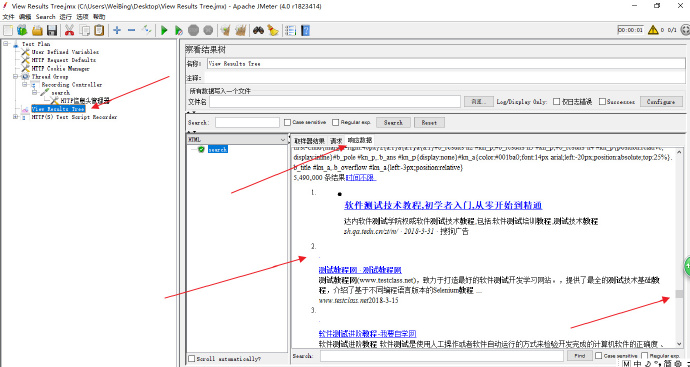
Task: Open the 帮助 menu
Action: [99, 17]
